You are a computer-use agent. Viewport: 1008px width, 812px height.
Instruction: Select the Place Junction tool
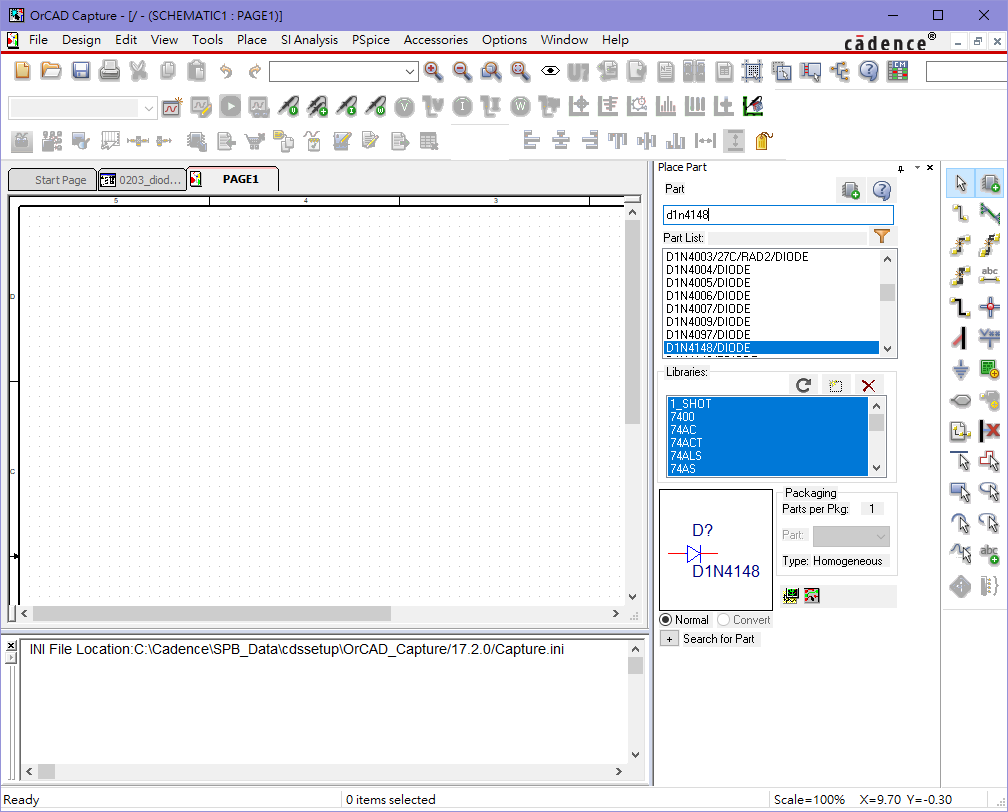tap(990, 306)
